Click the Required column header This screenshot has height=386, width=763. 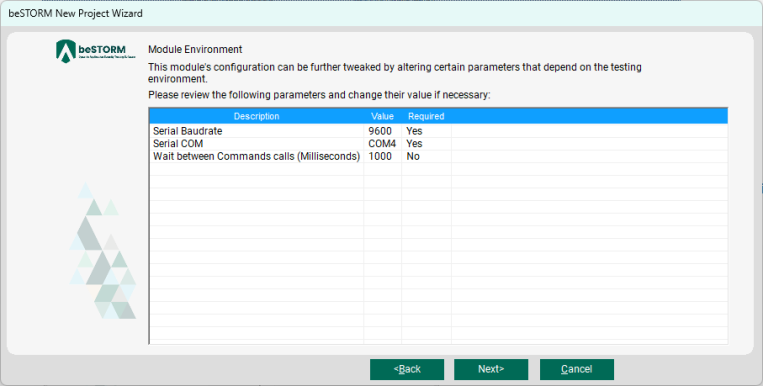point(426,116)
